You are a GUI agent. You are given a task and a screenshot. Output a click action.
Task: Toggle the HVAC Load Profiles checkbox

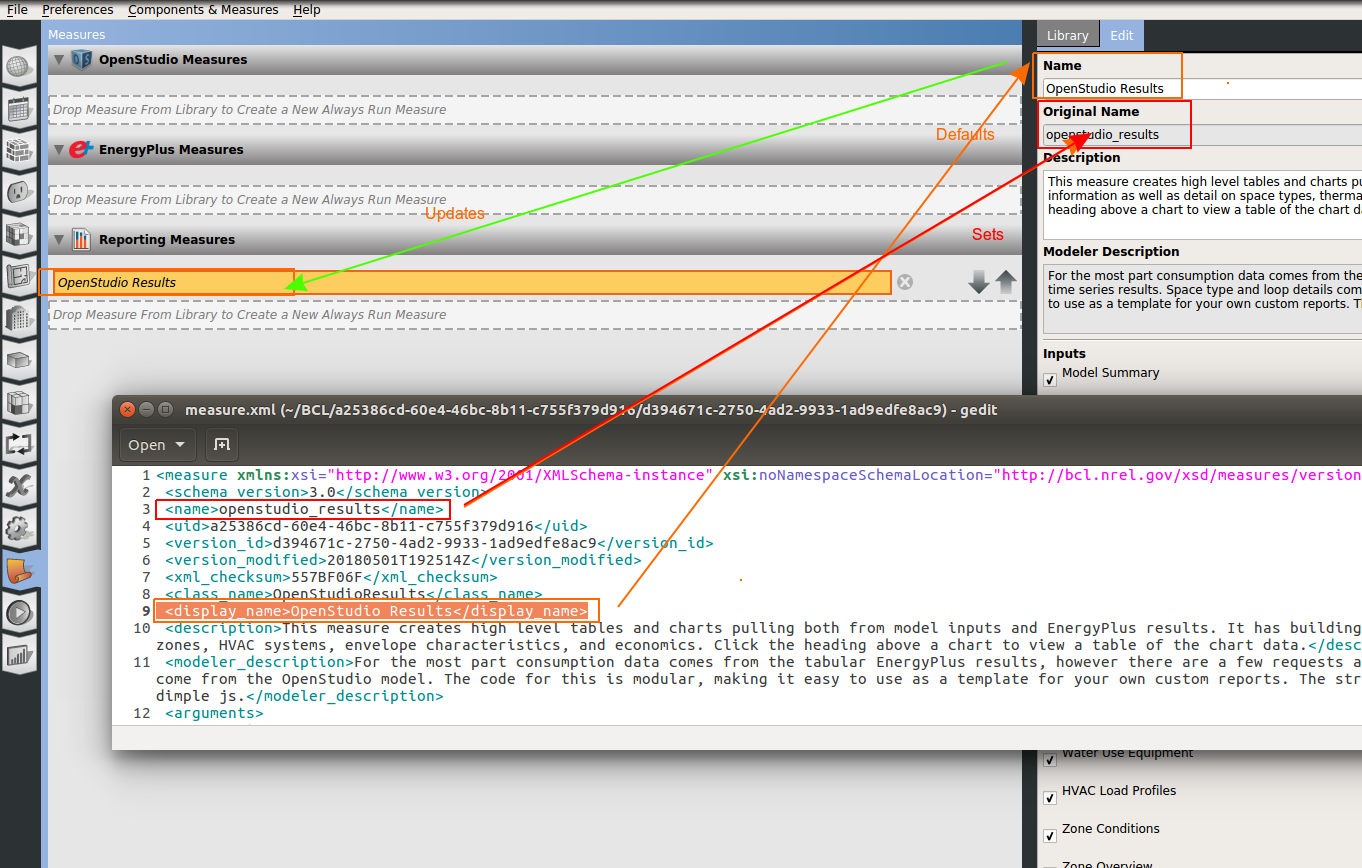(1050, 798)
